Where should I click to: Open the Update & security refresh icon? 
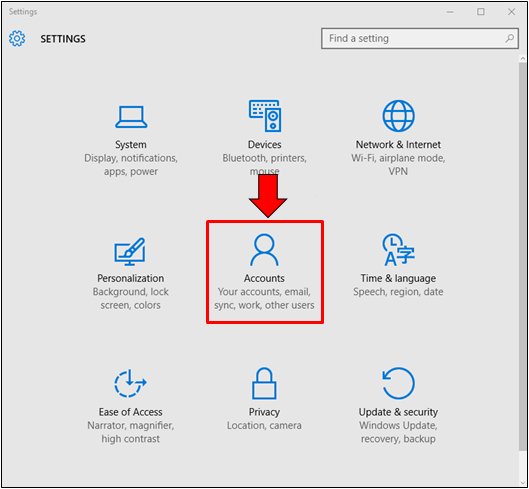[x=398, y=383]
